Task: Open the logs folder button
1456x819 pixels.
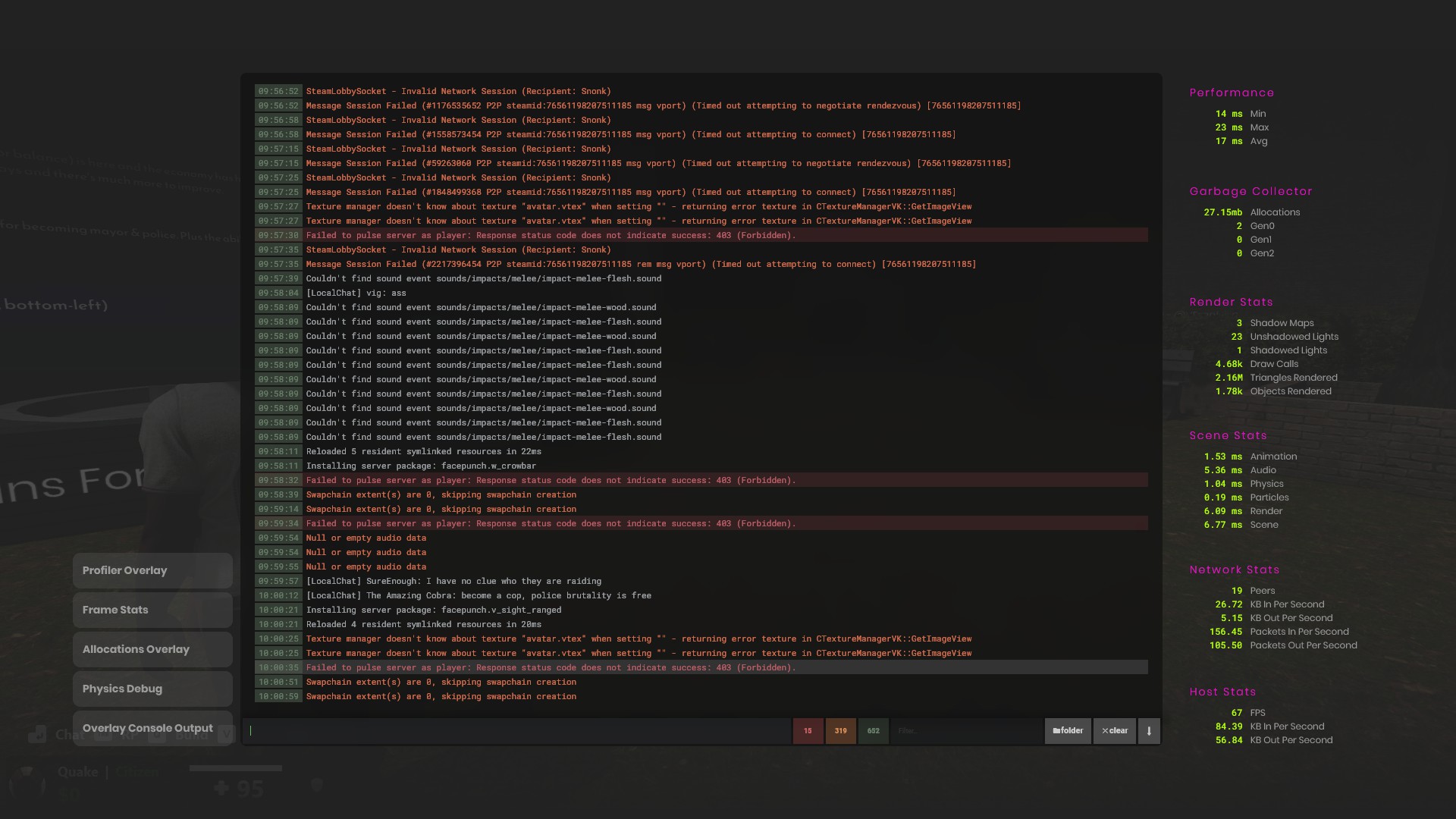Action: 1068,731
